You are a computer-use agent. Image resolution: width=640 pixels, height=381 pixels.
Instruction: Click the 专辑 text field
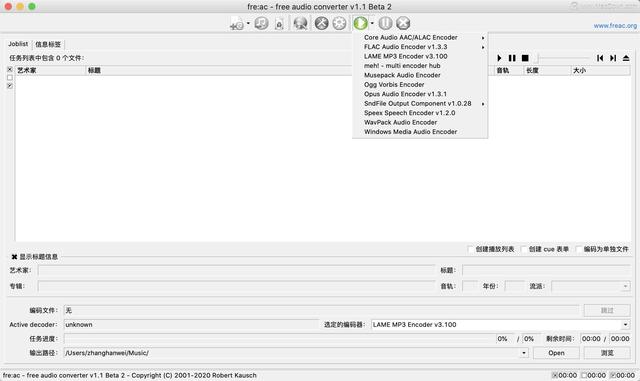click(236, 286)
